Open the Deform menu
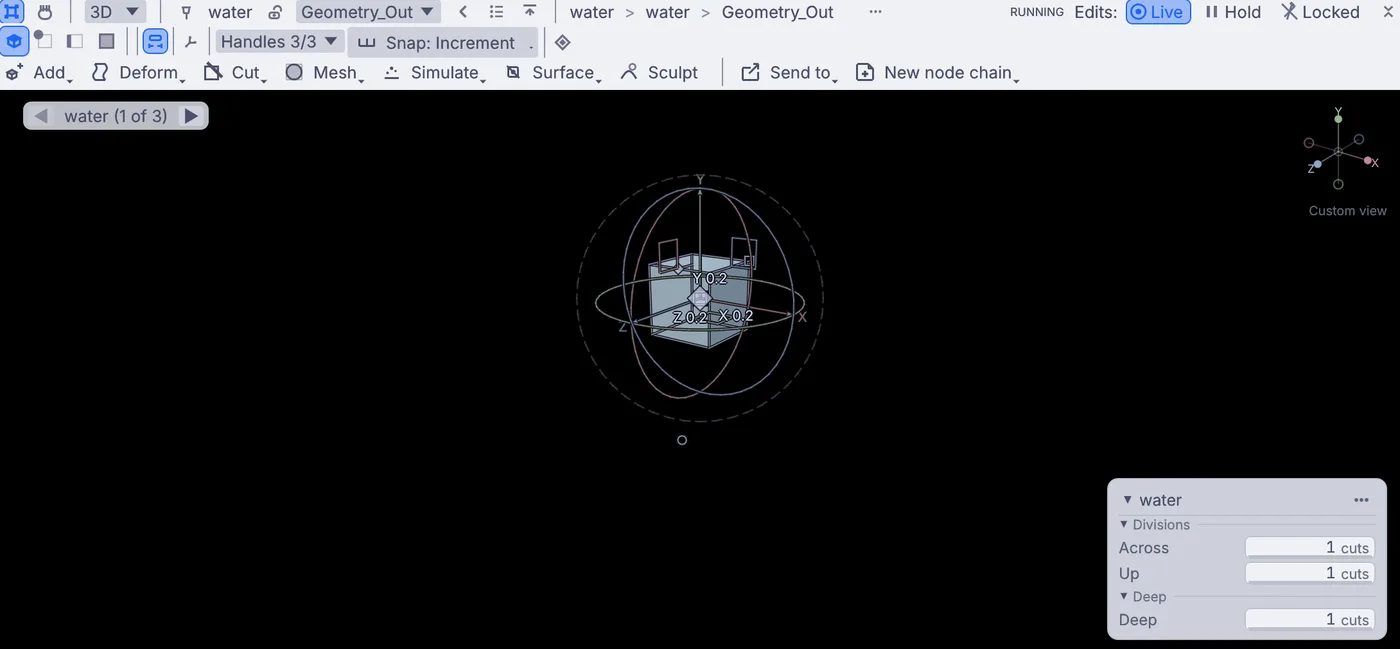This screenshot has width=1400, height=649. tap(136, 73)
